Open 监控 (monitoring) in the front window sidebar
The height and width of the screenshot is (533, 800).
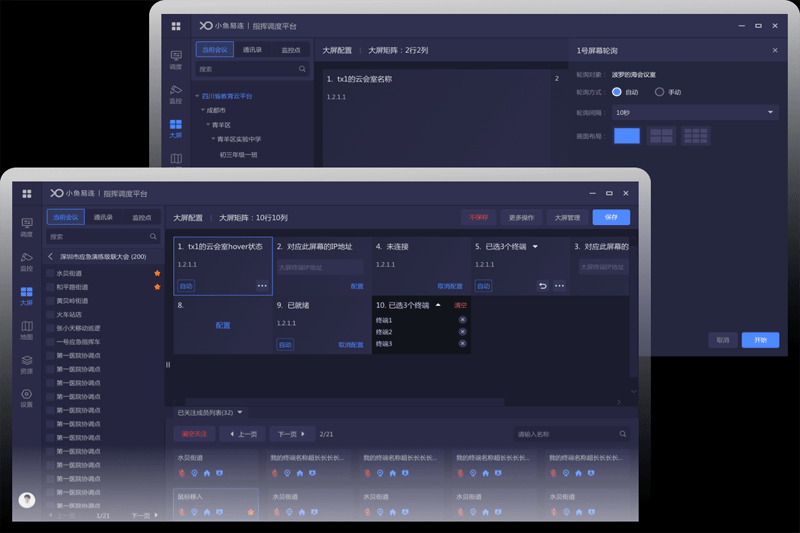pyautogui.click(x=27, y=260)
